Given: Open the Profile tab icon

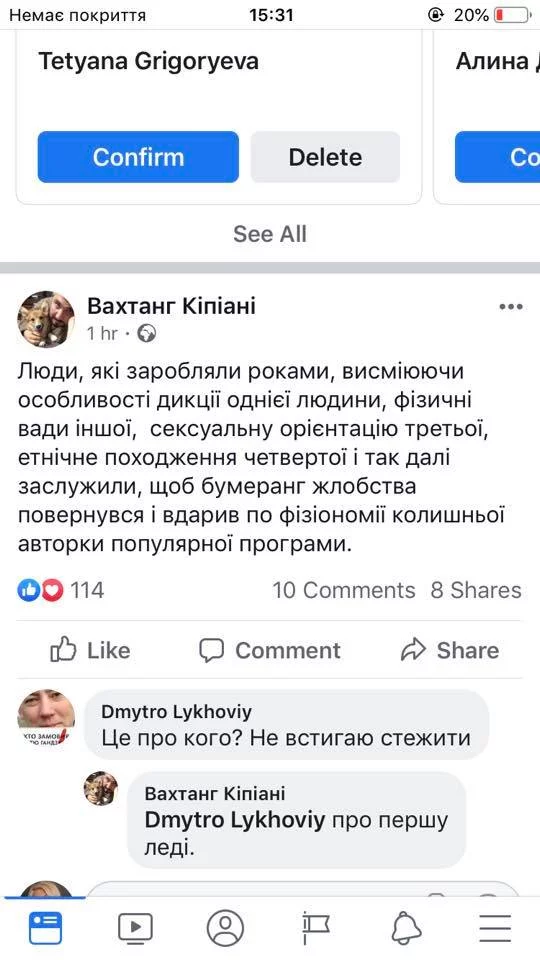Looking at the screenshot, I should [x=225, y=929].
